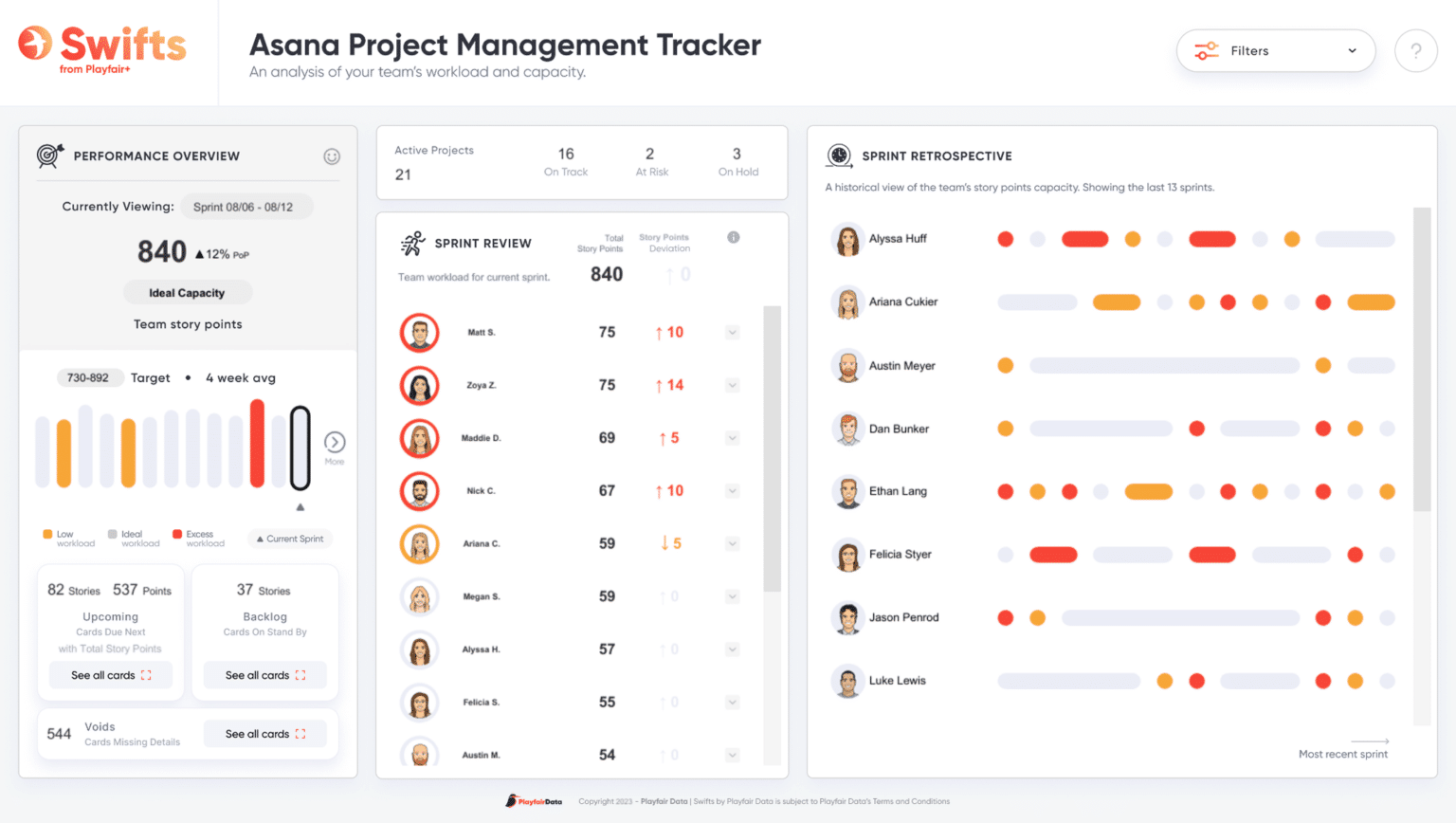Click the Performance Overview target icon
This screenshot has width=1456, height=823.
pyautogui.click(x=47, y=155)
